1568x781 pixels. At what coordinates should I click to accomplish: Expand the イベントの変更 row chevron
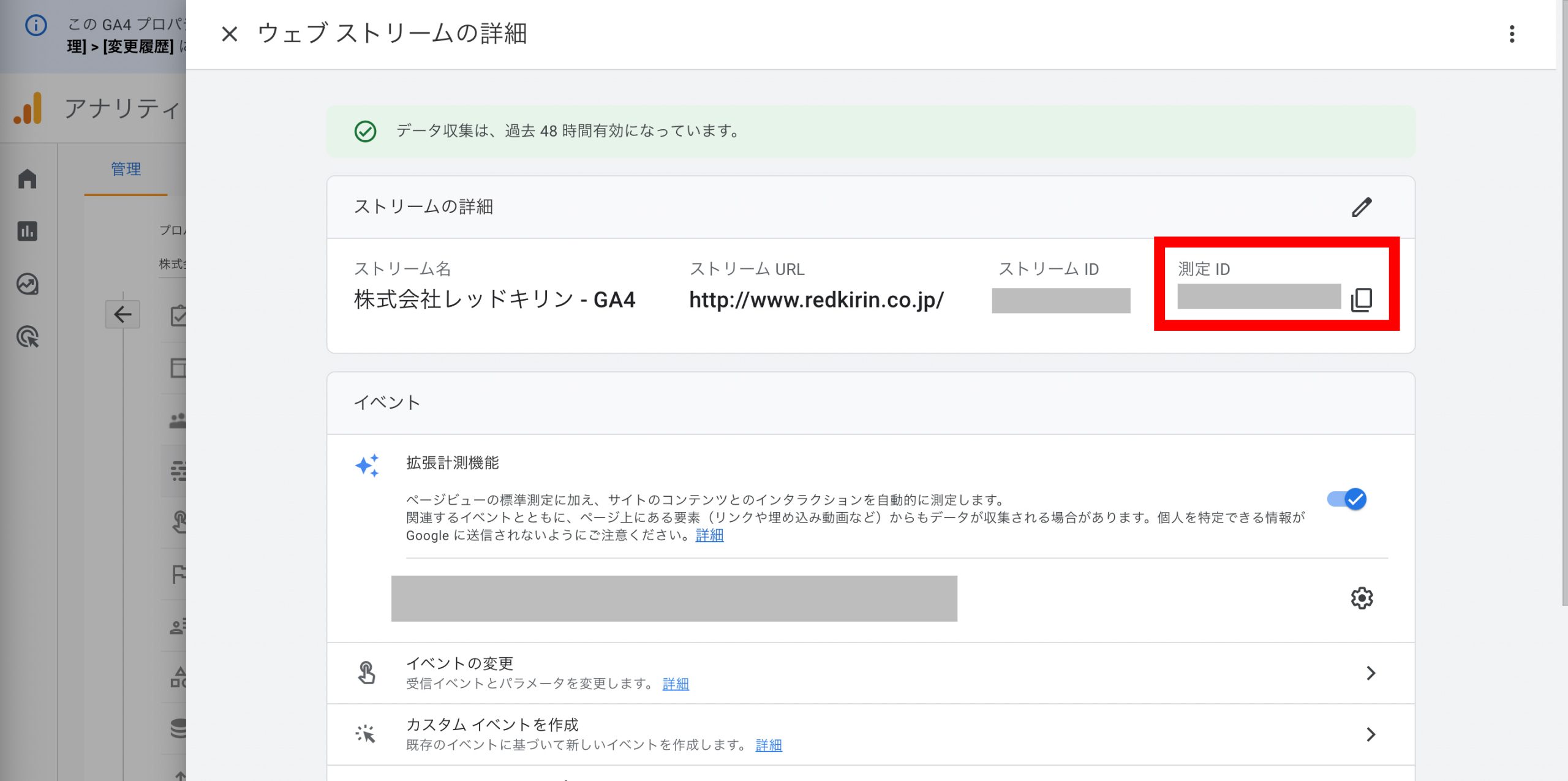[1371, 673]
